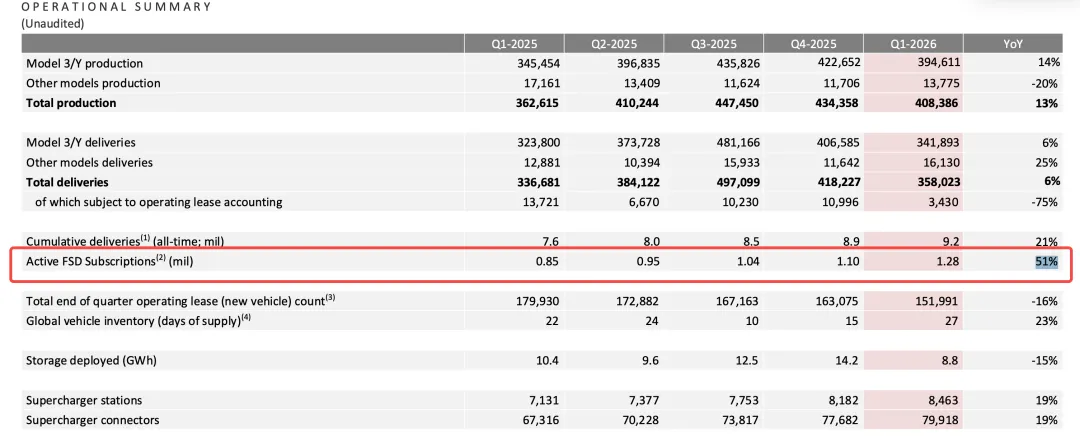Select the Total production row label
This screenshot has height=436, width=1080.
pos(71,103)
